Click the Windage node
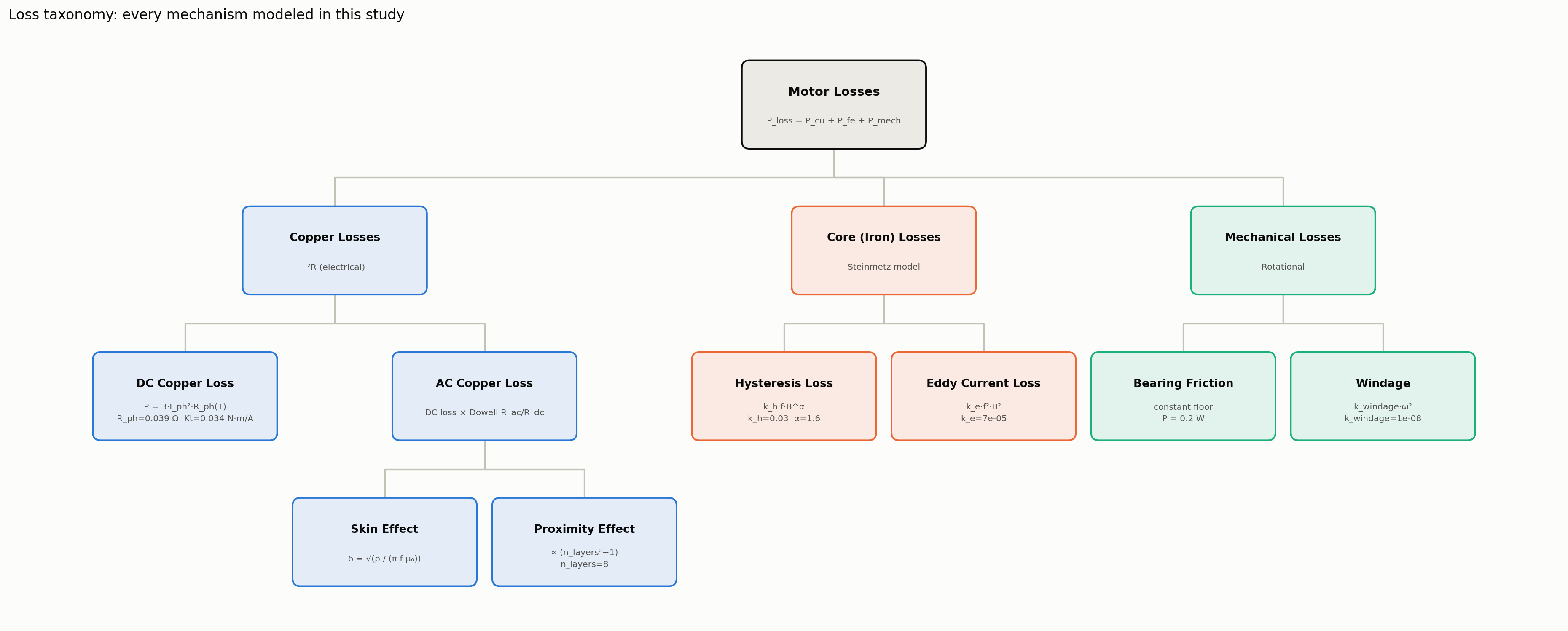The image size is (1568, 631). [1383, 396]
